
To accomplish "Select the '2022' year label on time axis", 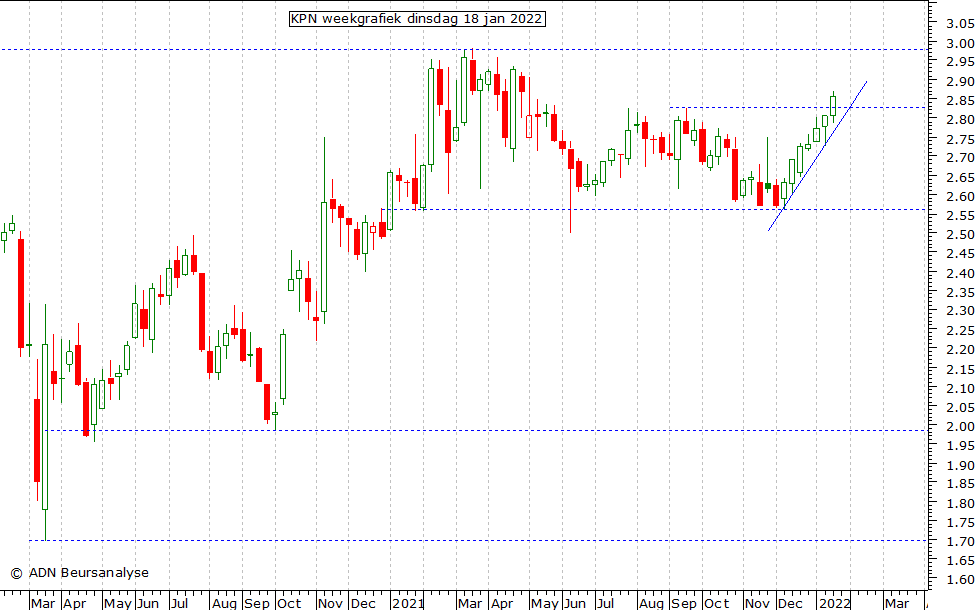I will pos(835,603).
